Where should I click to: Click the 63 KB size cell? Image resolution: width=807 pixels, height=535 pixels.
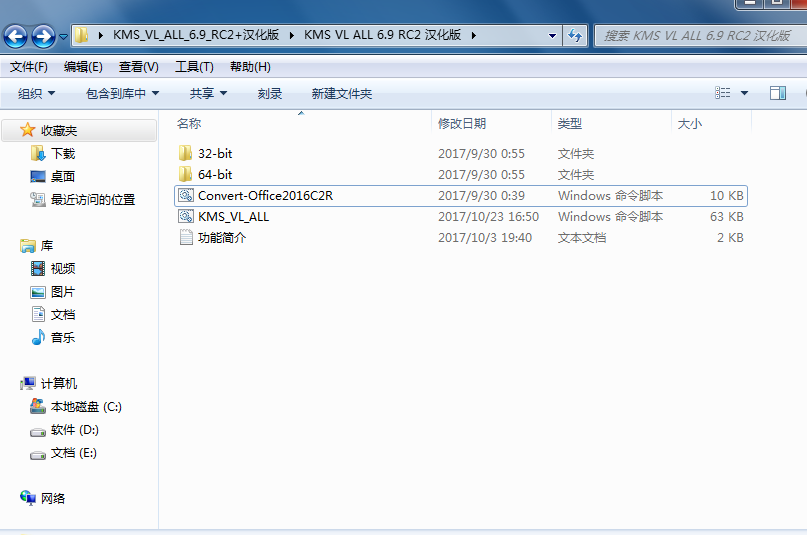coord(727,217)
